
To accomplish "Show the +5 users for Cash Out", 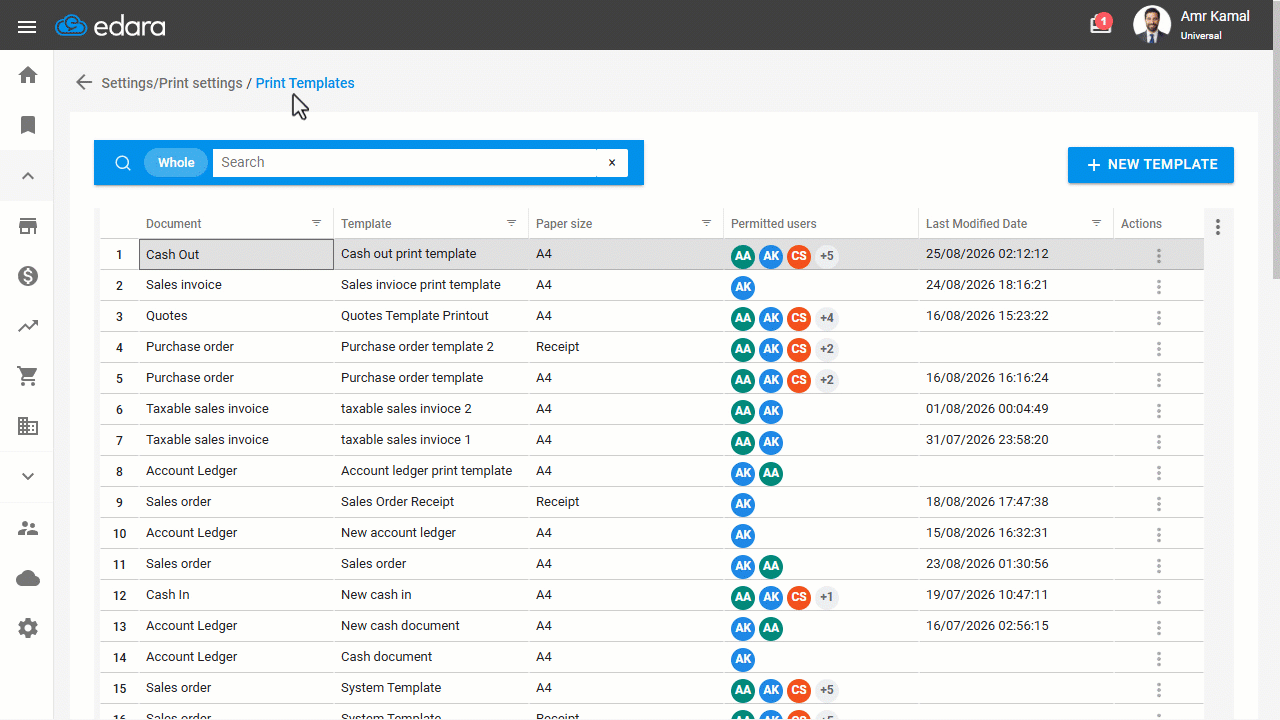I will 827,256.
